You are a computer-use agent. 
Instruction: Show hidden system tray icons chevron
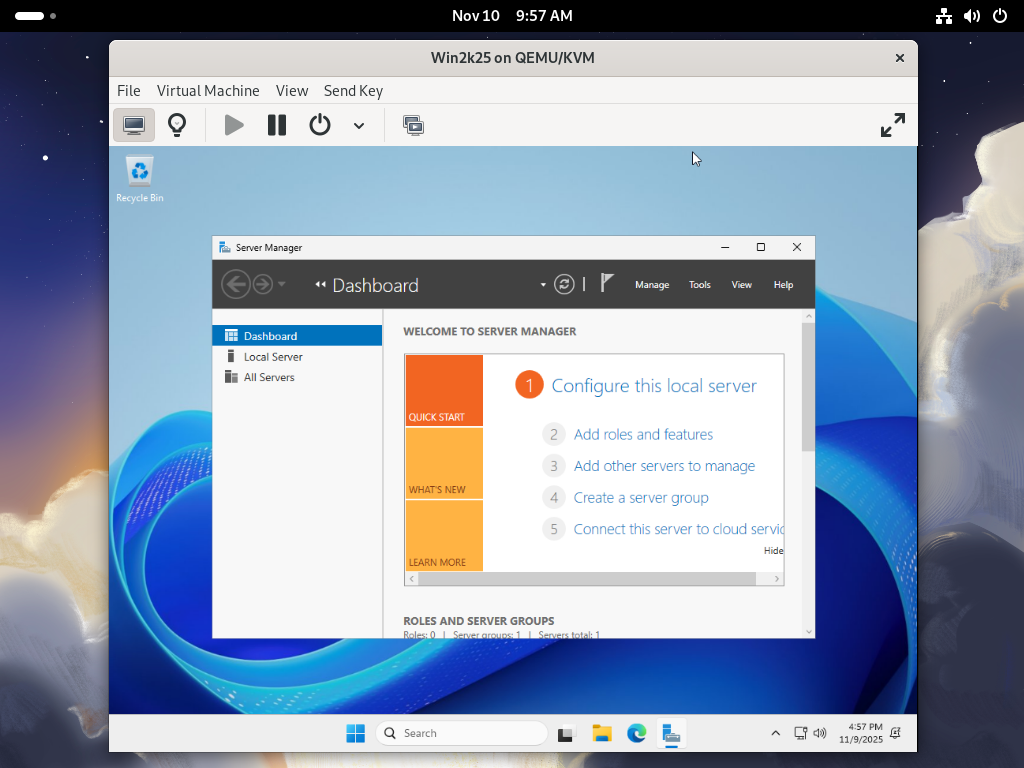pyautogui.click(x=775, y=733)
